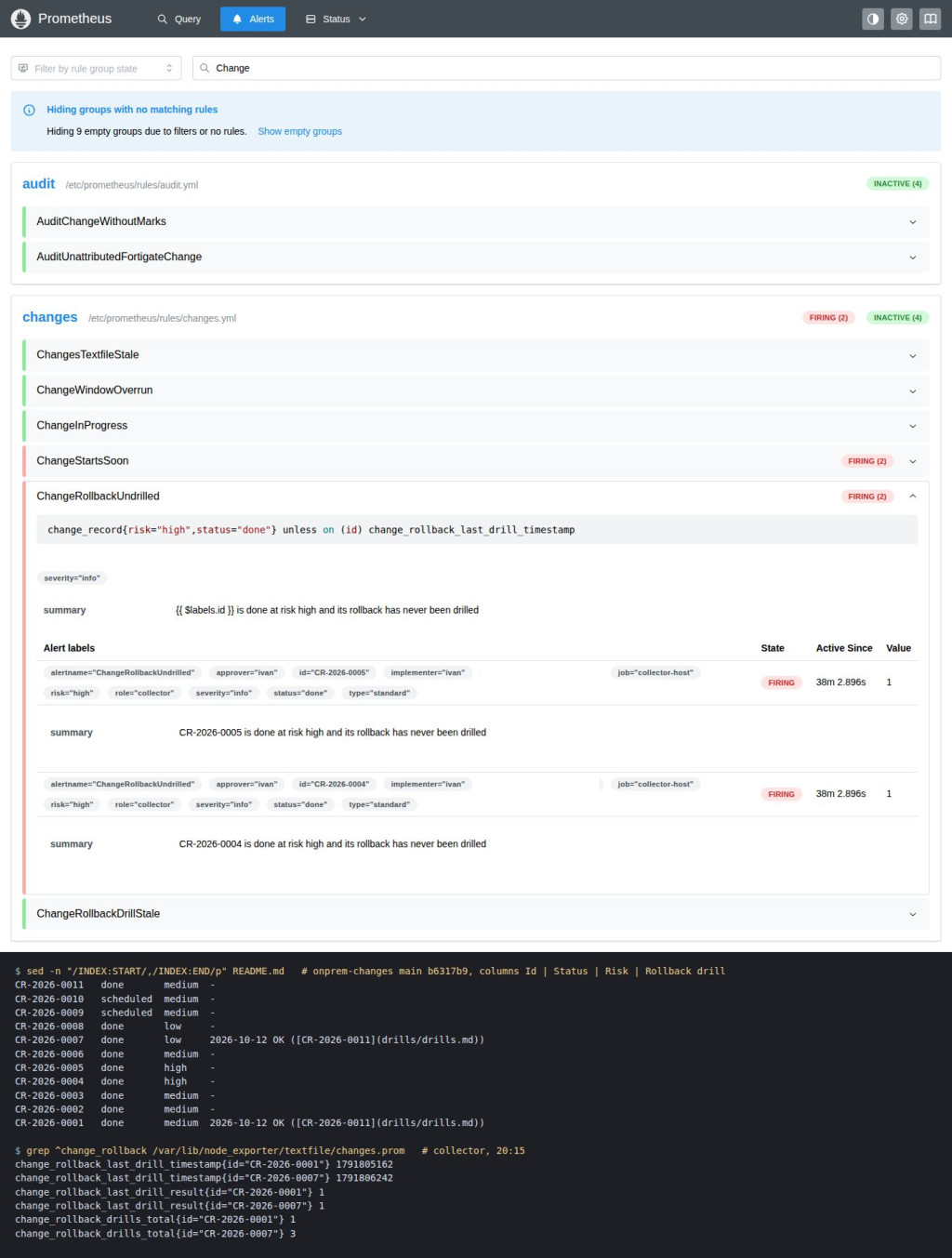Expand the ChangeWindowOverrun rule
Screen dimensions: 952x1258
[475, 390]
